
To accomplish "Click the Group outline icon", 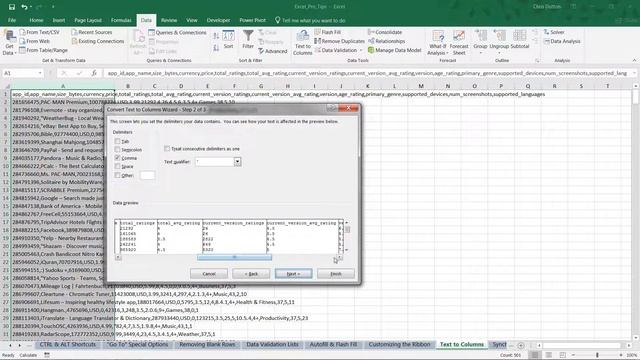I will pyautogui.click(x=480, y=42).
